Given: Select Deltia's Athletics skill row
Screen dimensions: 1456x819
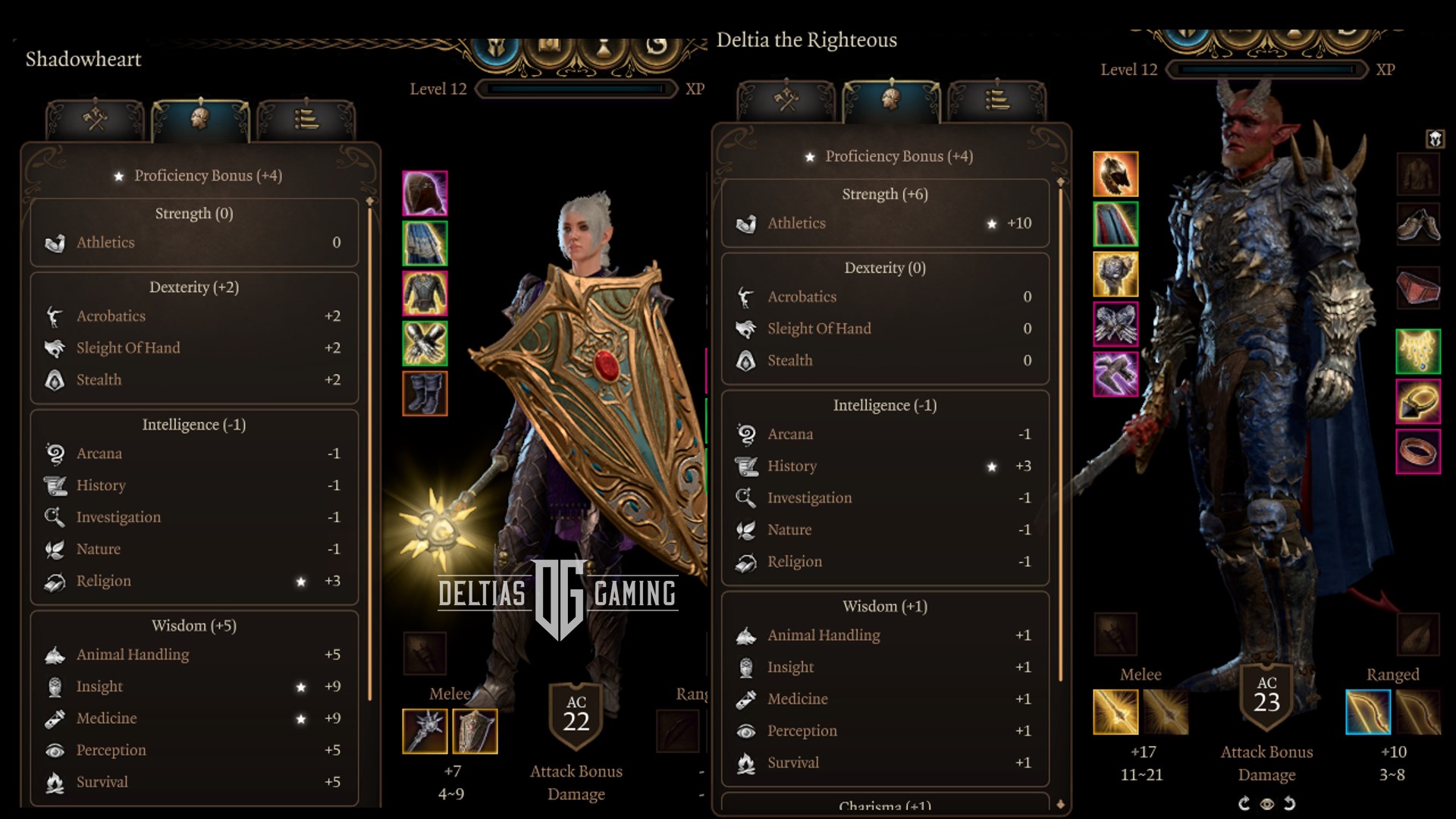Looking at the screenshot, I should 884,223.
